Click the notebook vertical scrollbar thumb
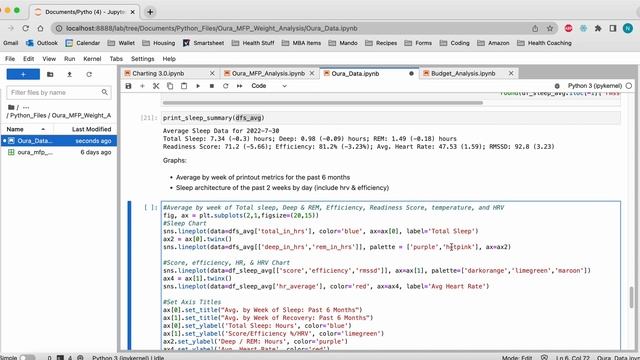This screenshot has width=640, height=360. [631, 297]
